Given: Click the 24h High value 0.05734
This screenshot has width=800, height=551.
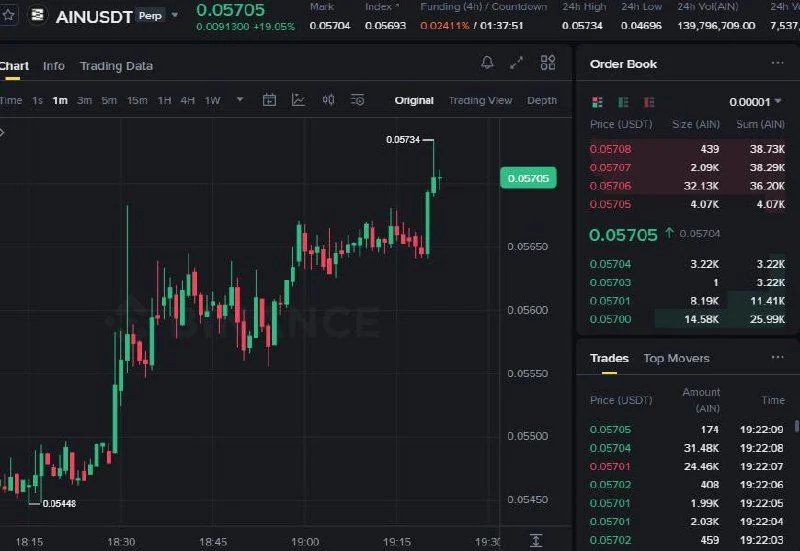Looking at the screenshot, I should 582,26.
